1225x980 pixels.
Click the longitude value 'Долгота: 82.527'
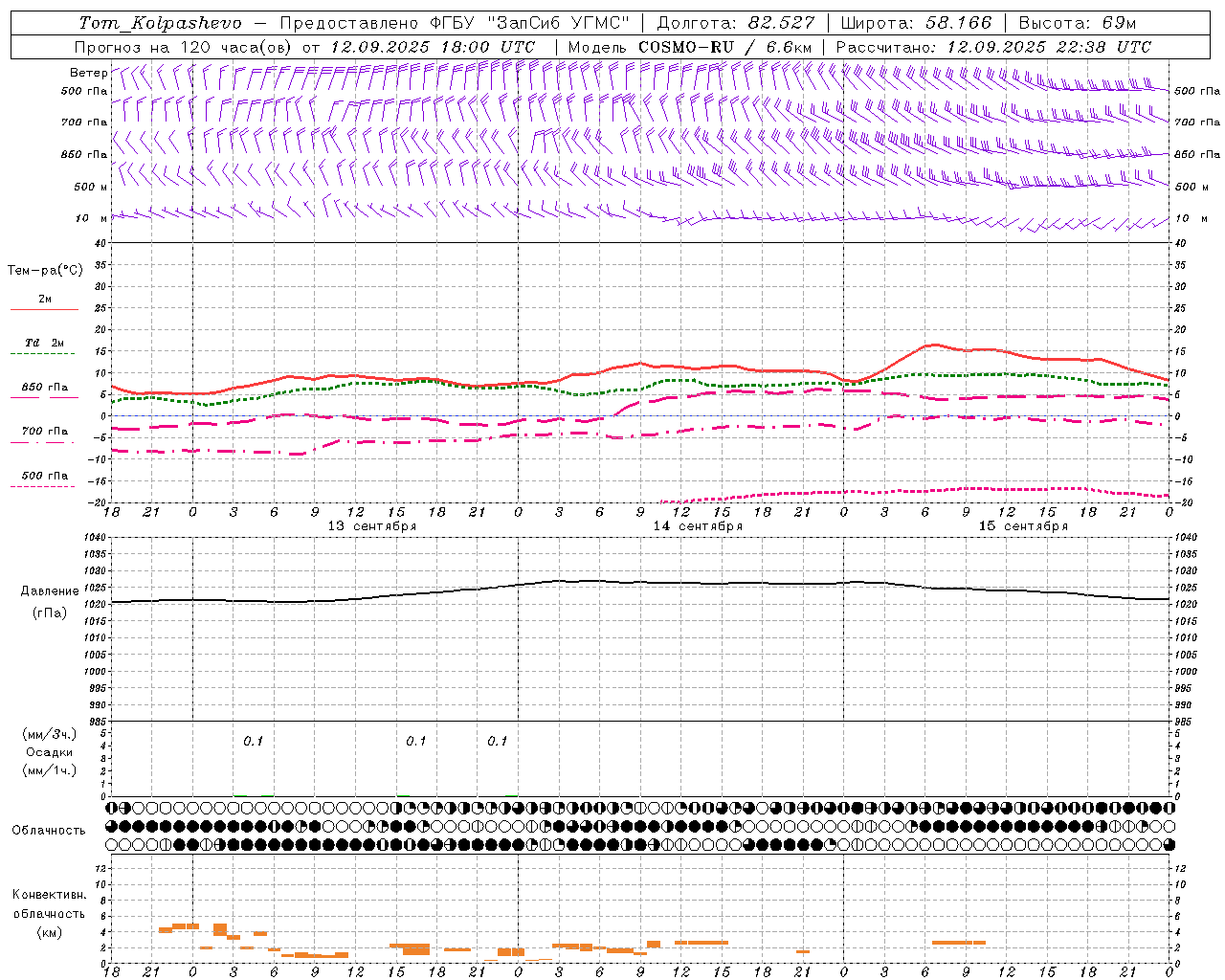(x=736, y=23)
